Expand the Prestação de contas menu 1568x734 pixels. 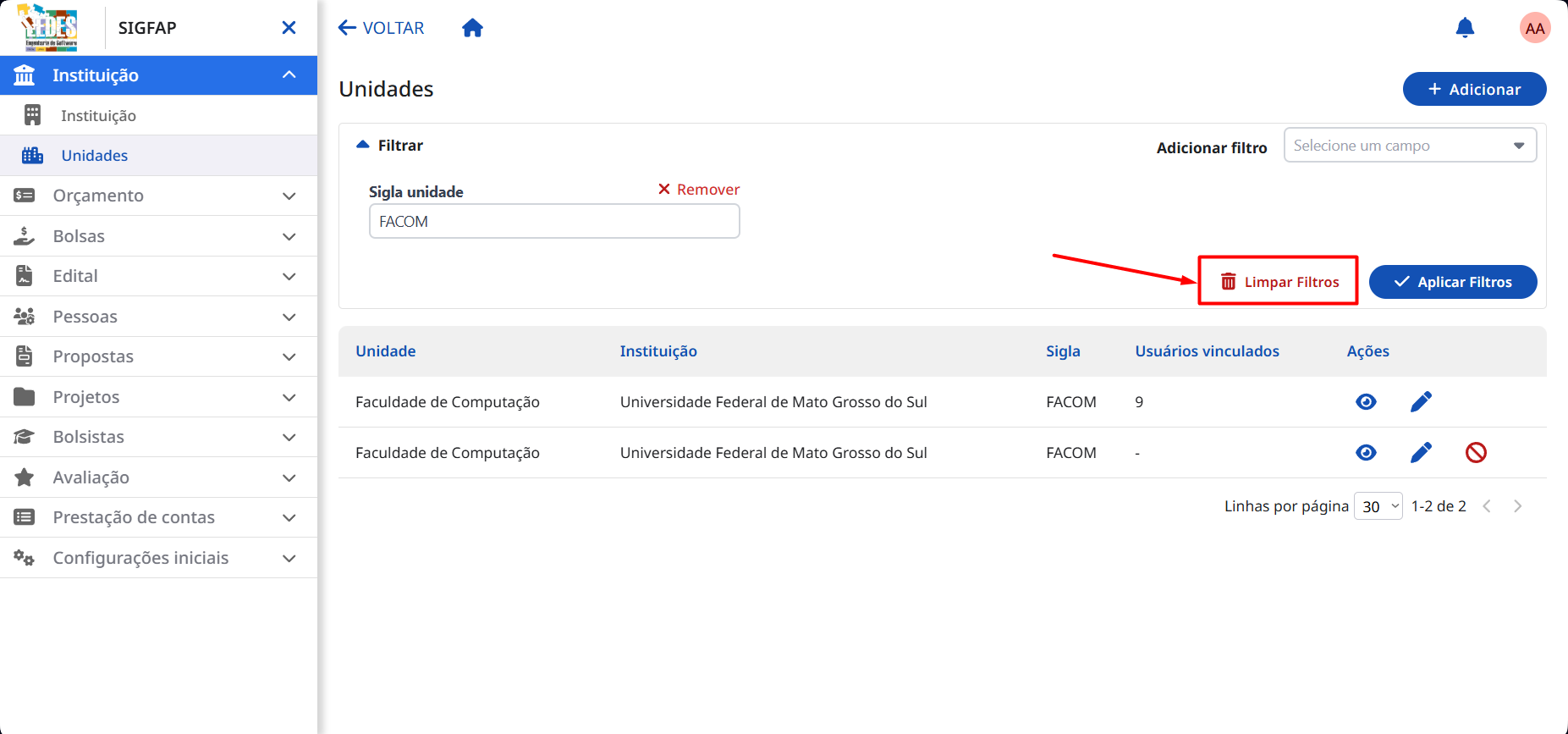158,517
